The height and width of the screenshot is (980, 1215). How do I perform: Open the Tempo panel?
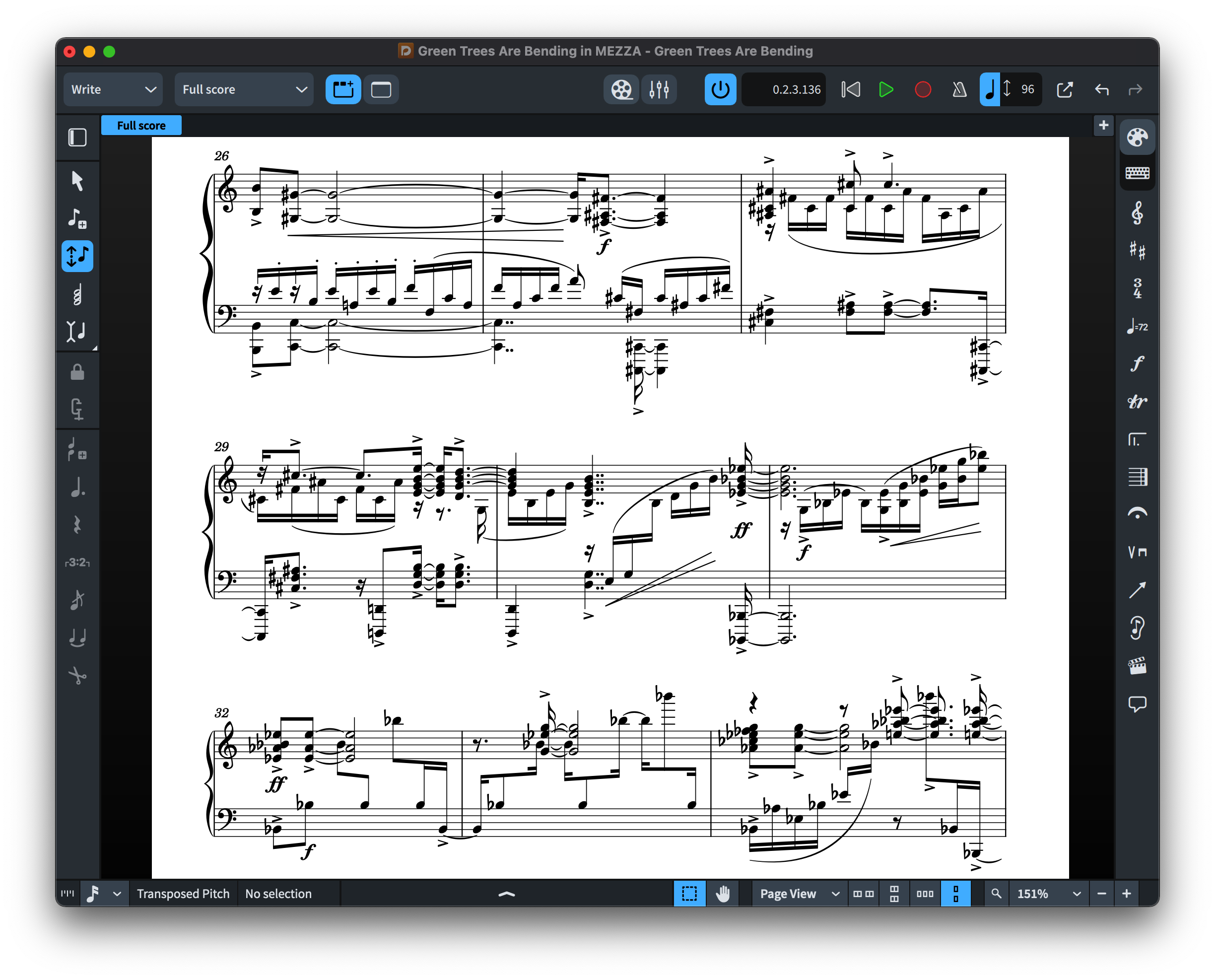point(1137,326)
